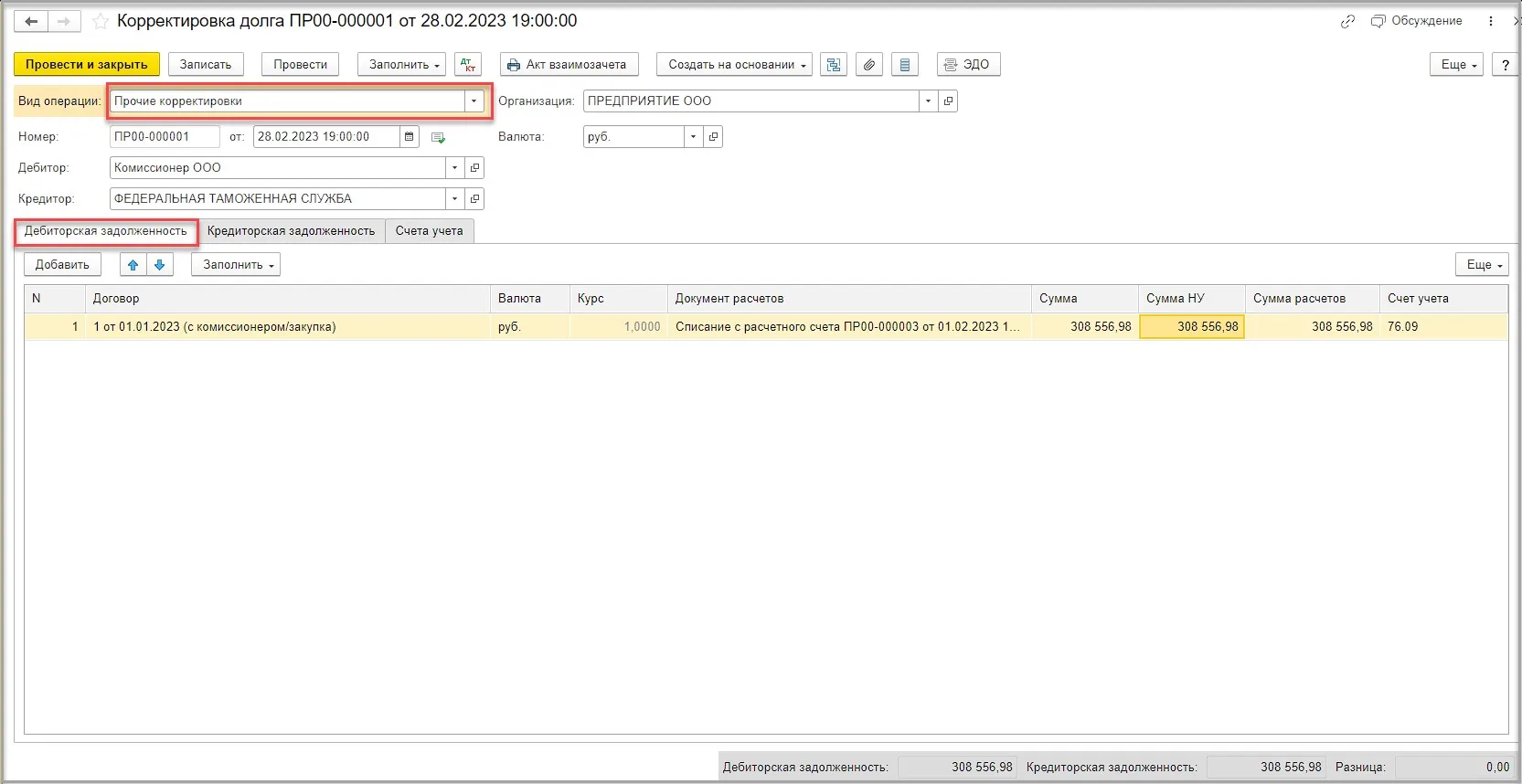The image size is (1522, 784).
Task: Expand the Заполнить menu above the table
Action: 236,265
